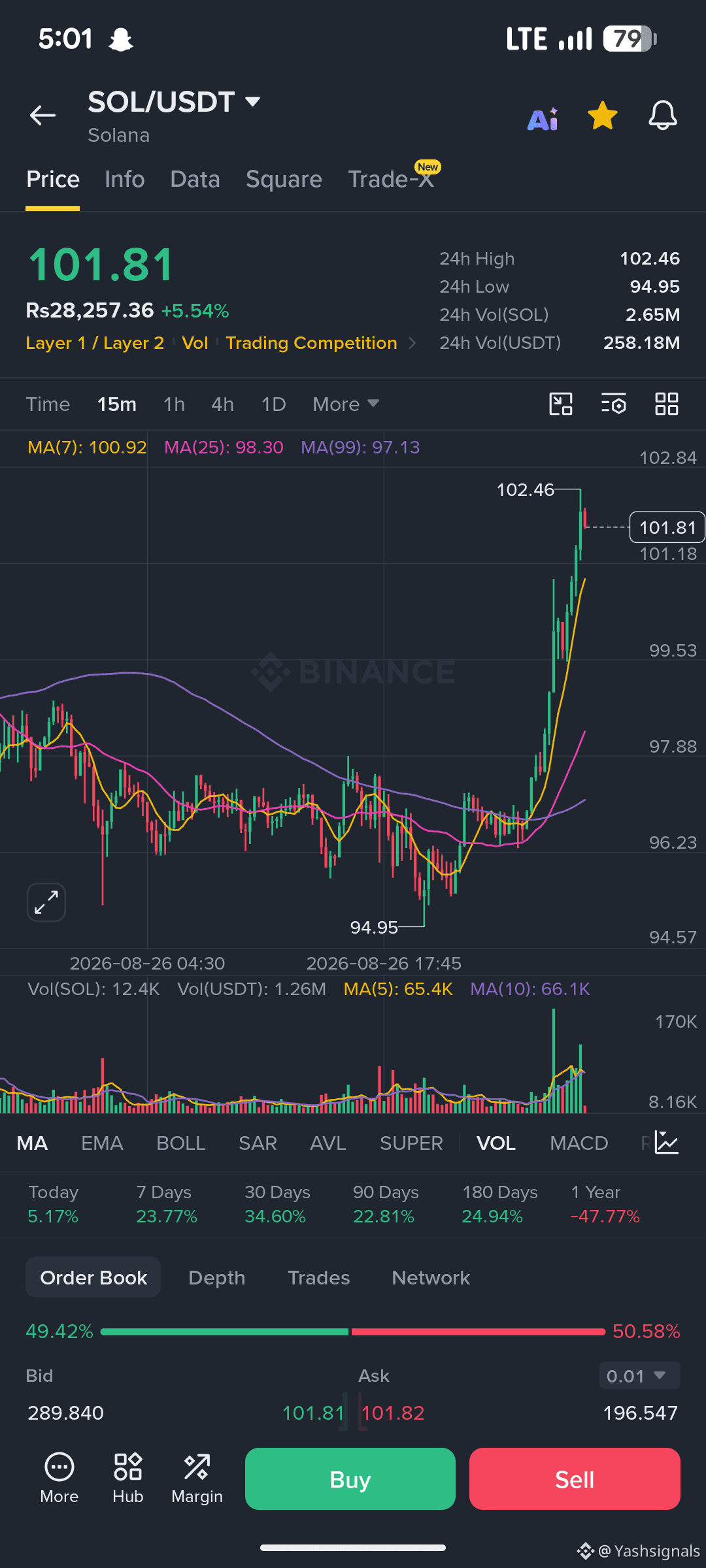Switch to the Data tab
The width and height of the screenshot is (706, 1568).
pos(195,179)
